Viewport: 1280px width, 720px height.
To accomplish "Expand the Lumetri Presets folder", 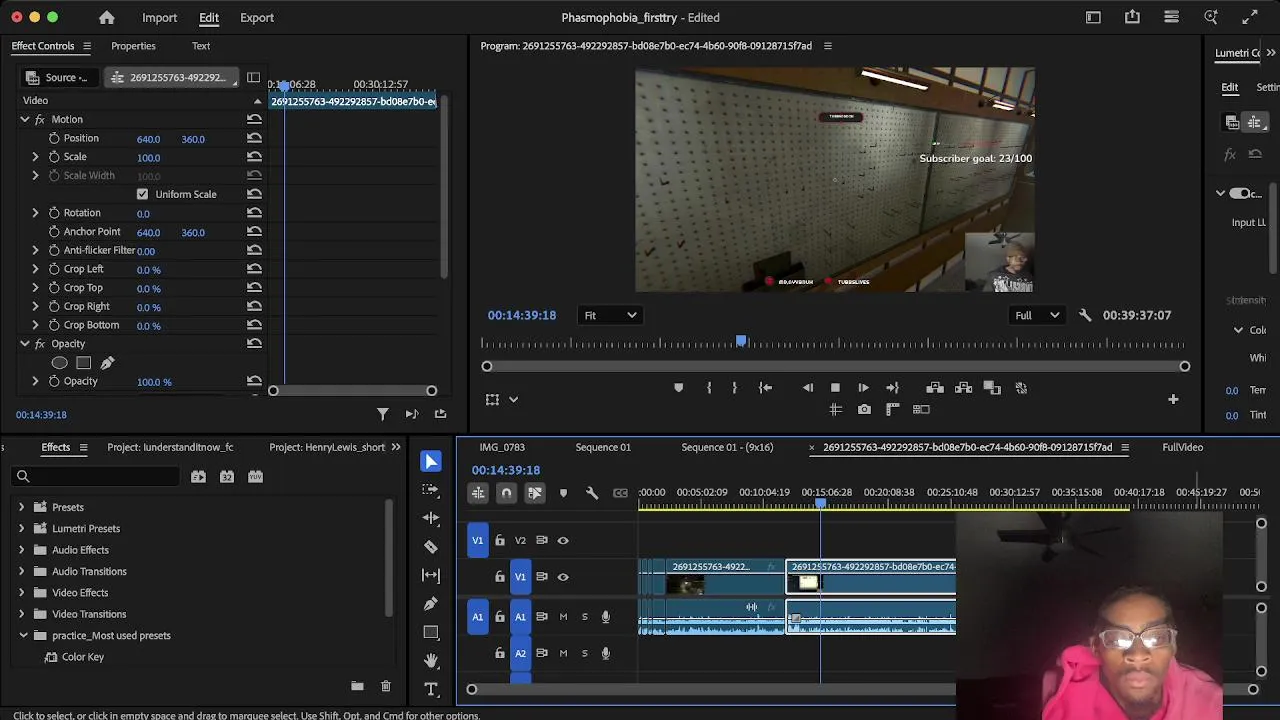I will pos(22,528).
